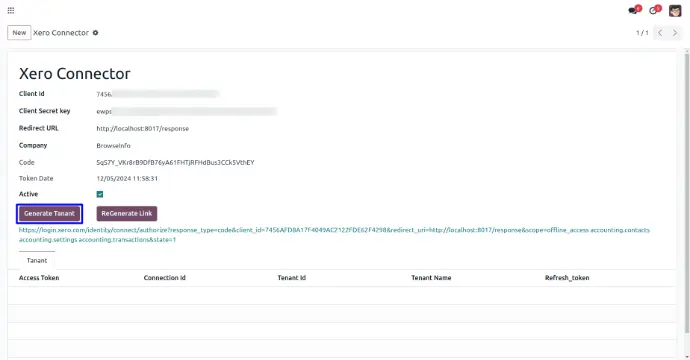Open the user avatar menu
Screen dimensions: 690x360
[675, 10]
